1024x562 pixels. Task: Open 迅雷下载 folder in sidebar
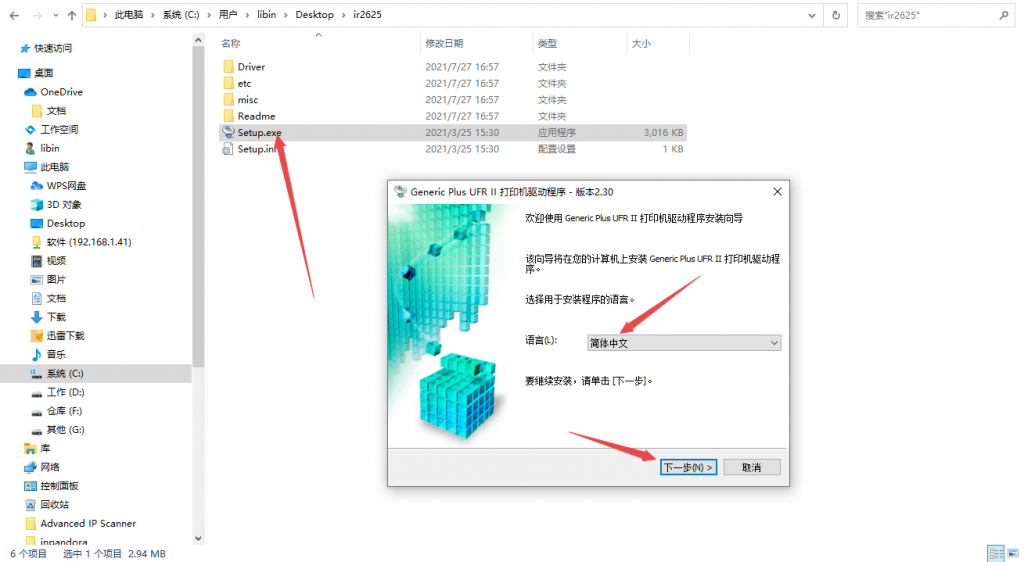(65, 336)
